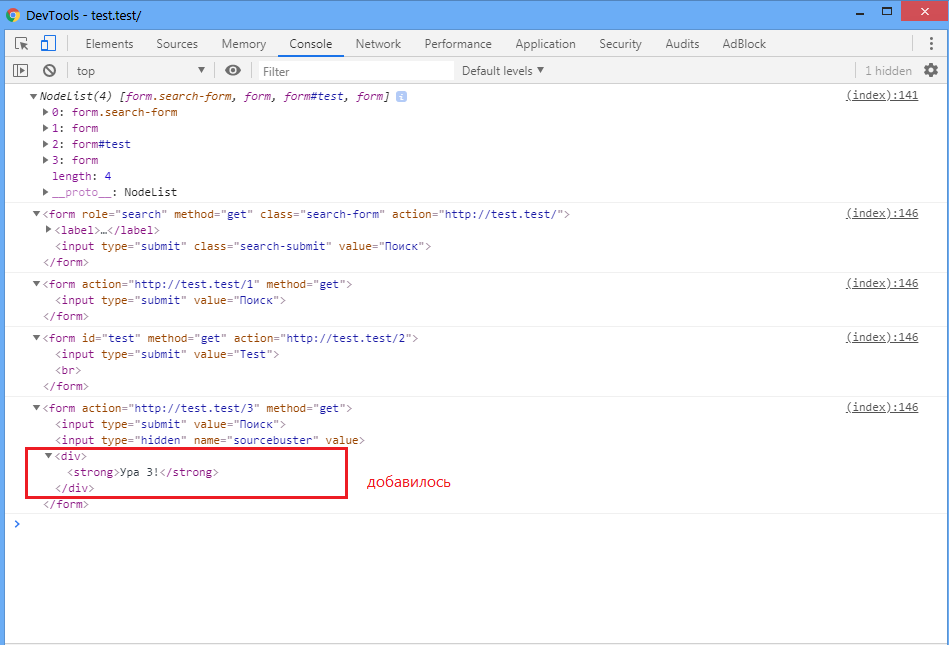Viewport: 949px width, 645px height.
Task: Switch to the Security tab
Action: click(620, 44)
